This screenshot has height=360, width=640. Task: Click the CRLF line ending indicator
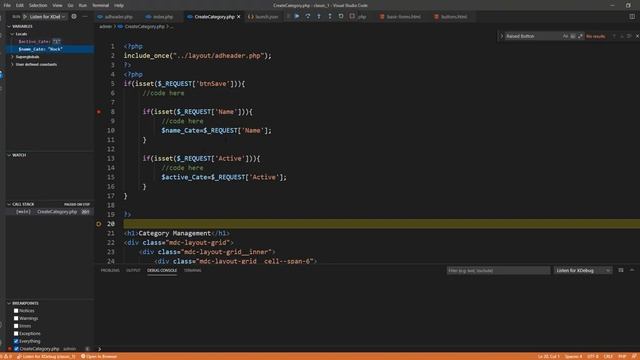[x=608, y=356]
